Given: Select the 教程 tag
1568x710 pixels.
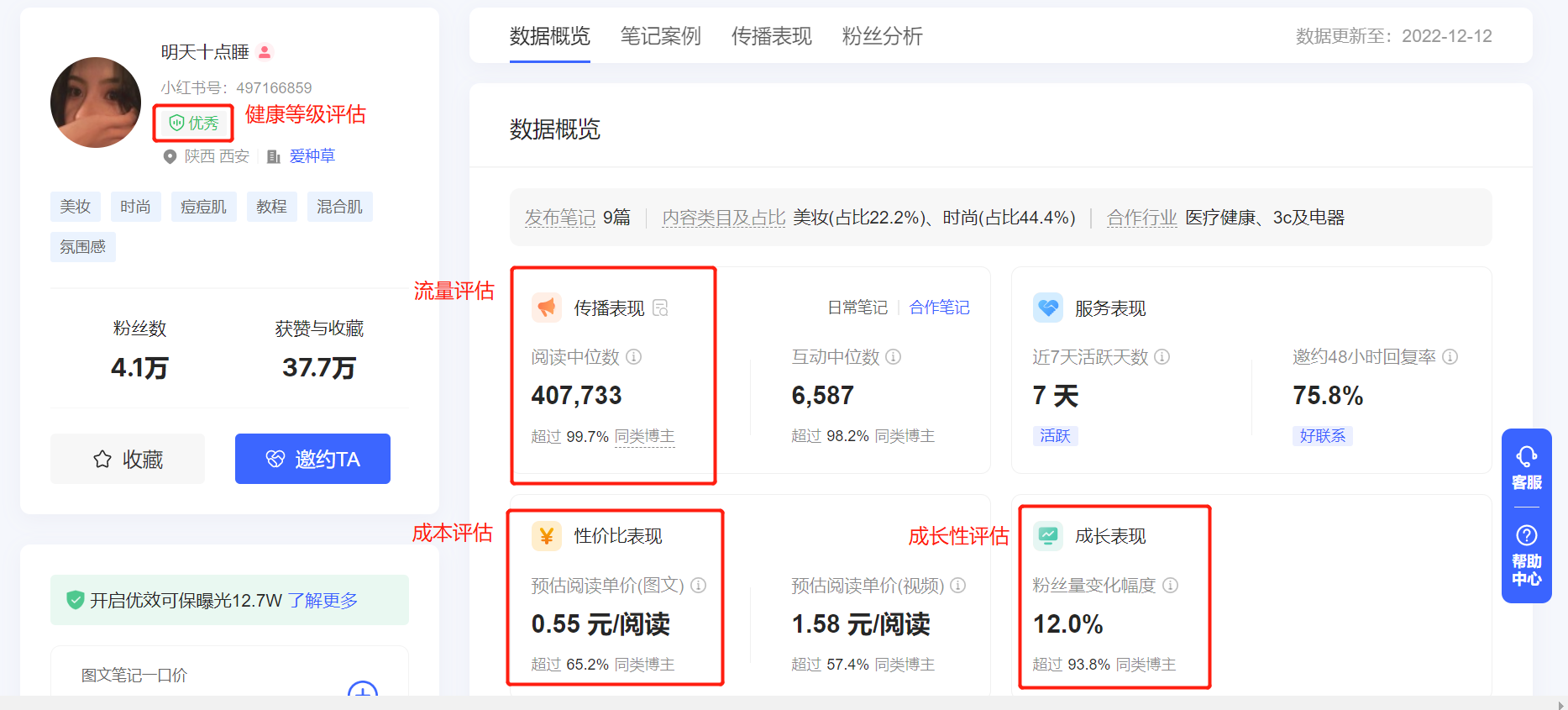Looking at the screenshot, I should click(x=271, y=207).
